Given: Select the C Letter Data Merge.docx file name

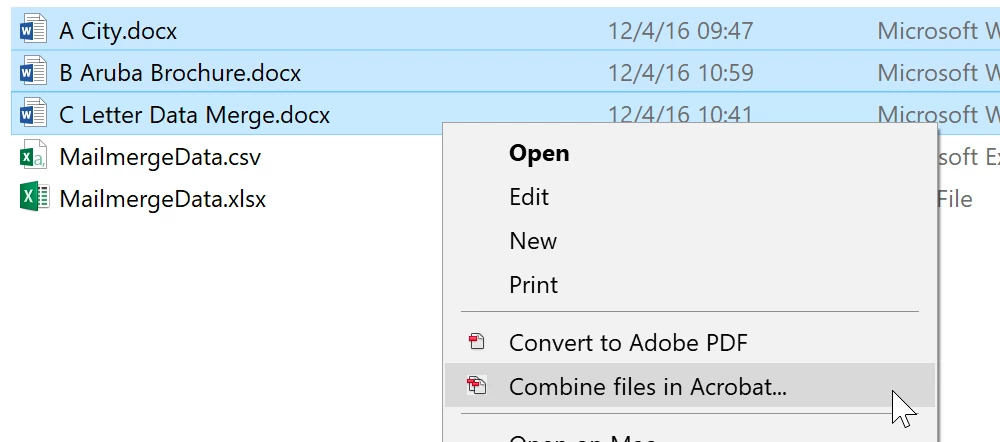Looking at the screenshot, I should pyautogui.click(x=194, y=115).
